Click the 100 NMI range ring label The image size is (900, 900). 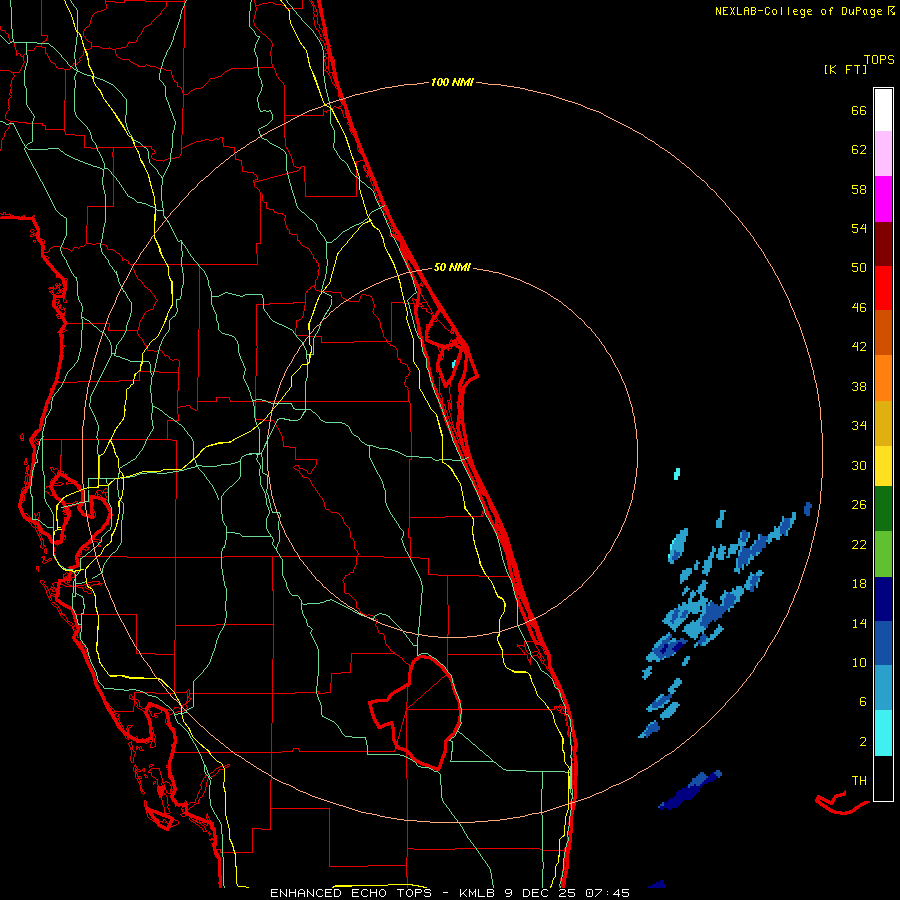452,82
